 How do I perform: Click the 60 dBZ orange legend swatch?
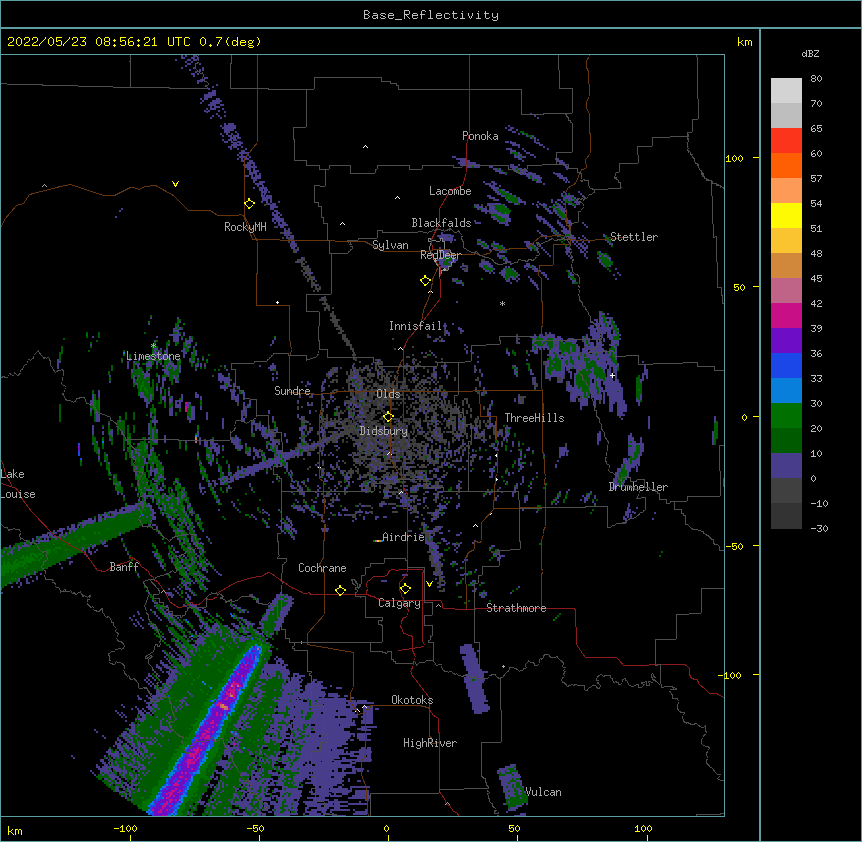click(x=786, y=165)
